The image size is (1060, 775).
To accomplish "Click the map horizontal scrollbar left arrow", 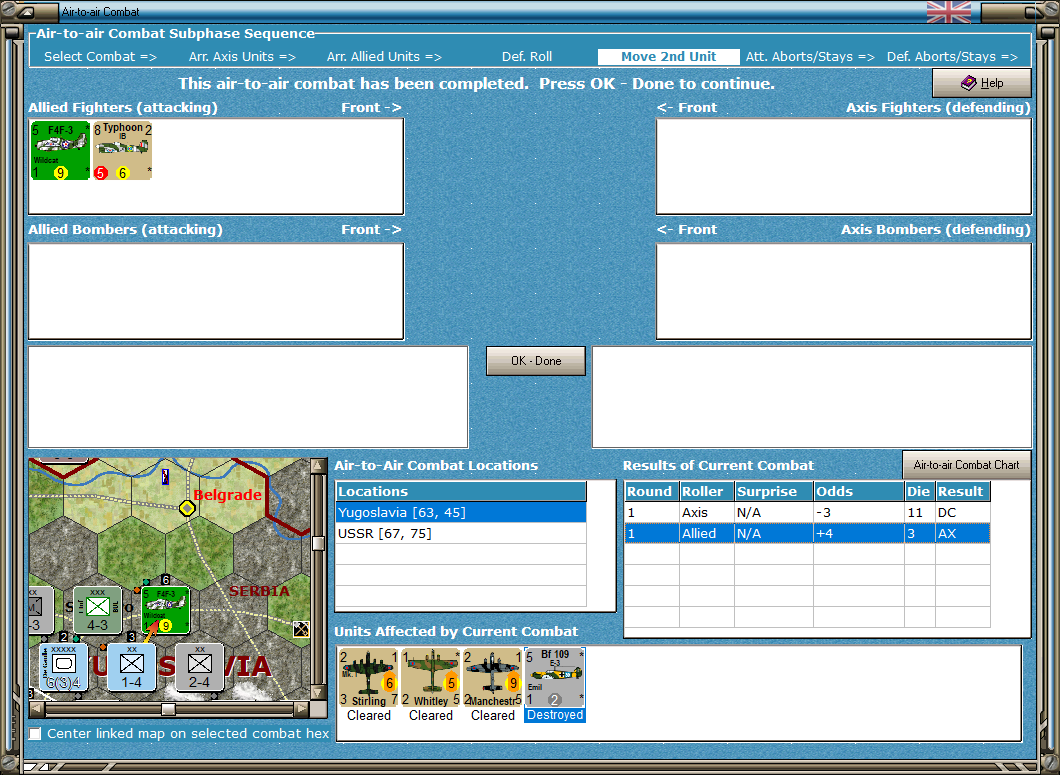I will pos(37,709).
